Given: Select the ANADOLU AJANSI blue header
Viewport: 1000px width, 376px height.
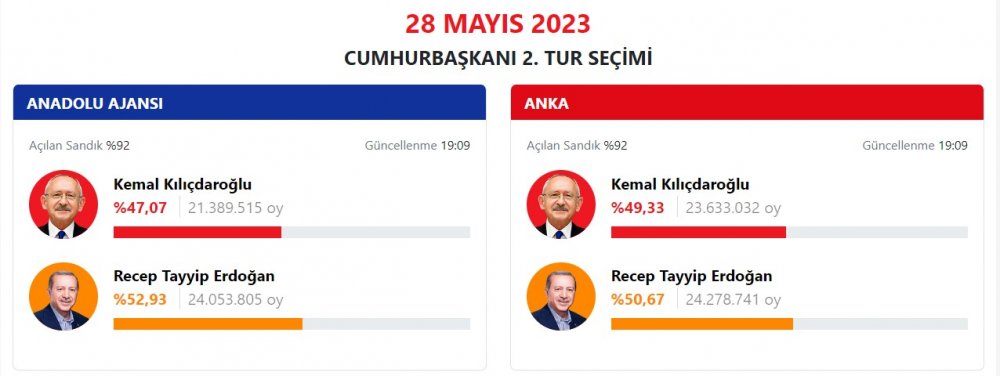Looking at the screenshot, I should click(x=249, y=103).
